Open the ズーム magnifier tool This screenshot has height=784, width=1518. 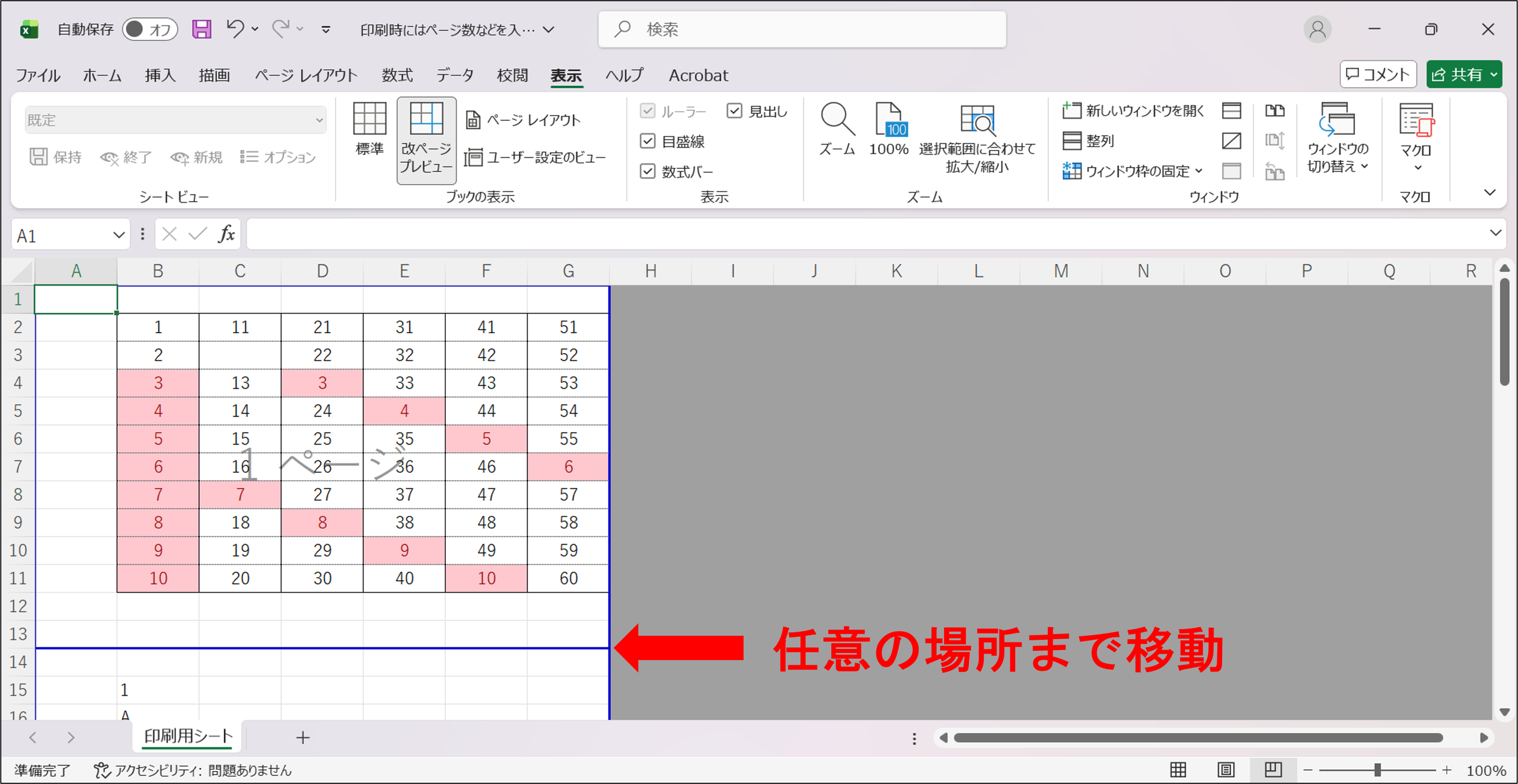[x=837, y=129]
